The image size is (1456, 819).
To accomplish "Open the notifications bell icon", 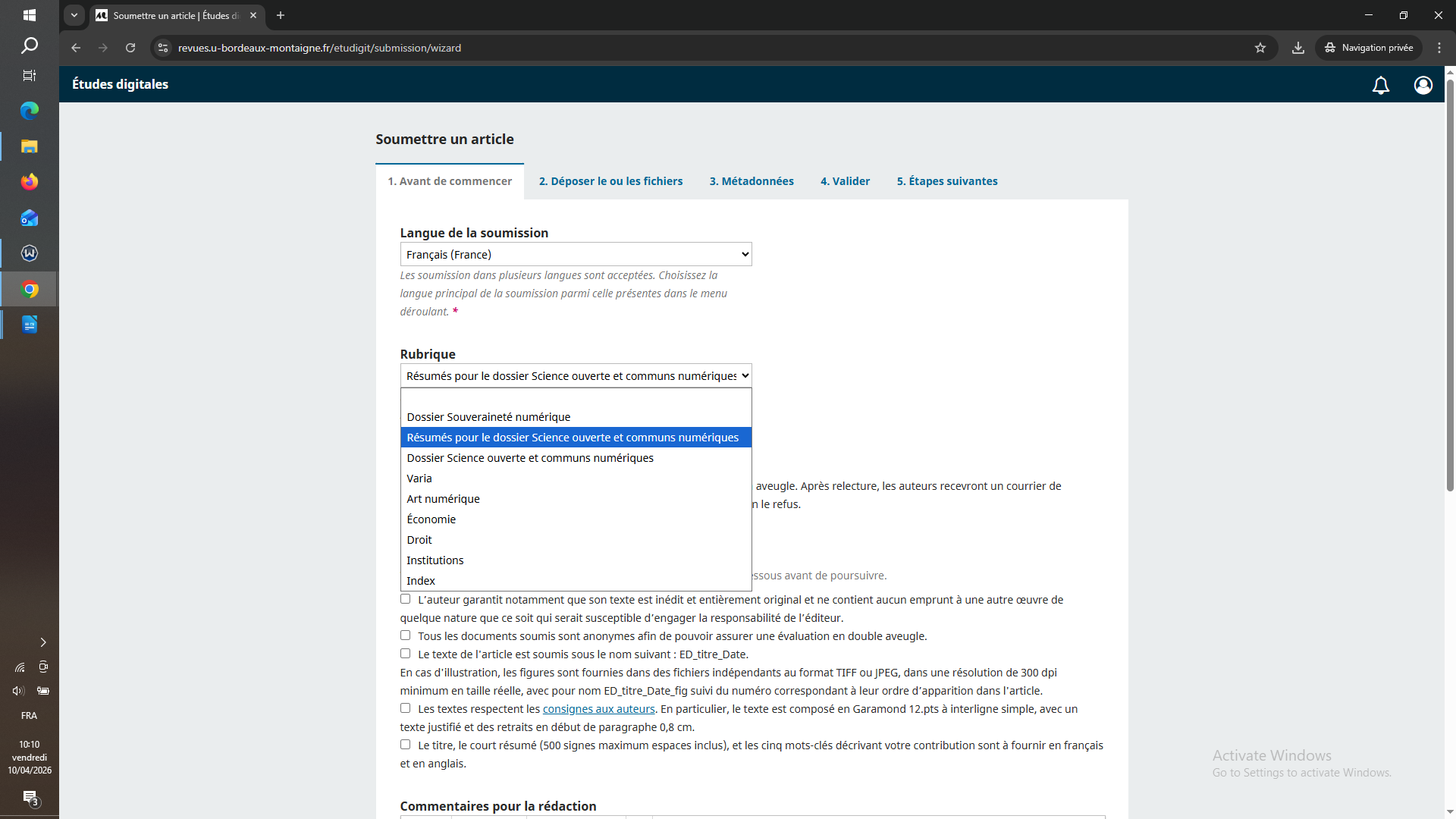I will (x=1380, y=85).
